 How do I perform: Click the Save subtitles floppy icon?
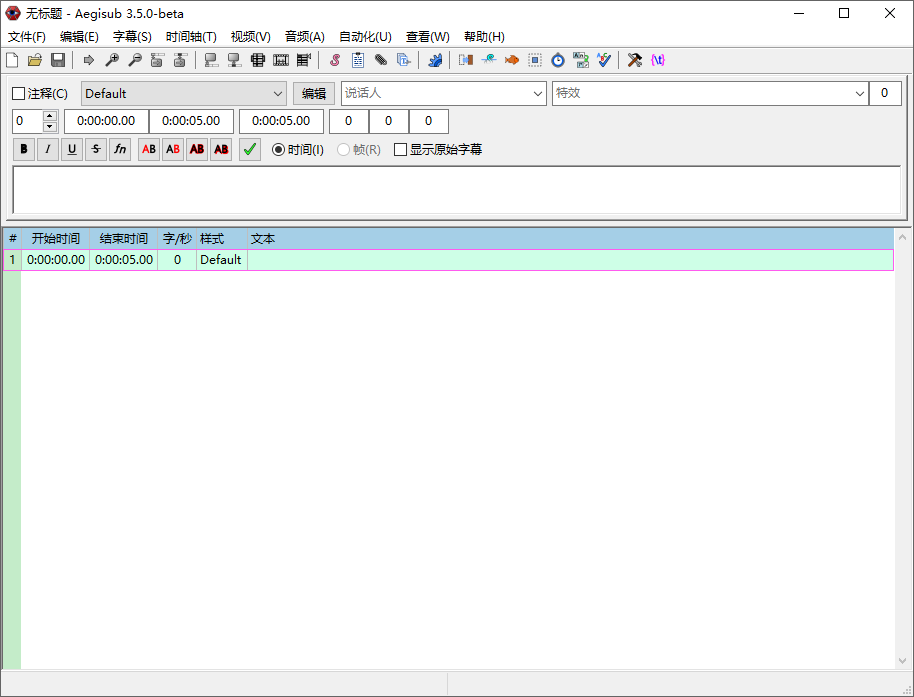coord(58,60)
